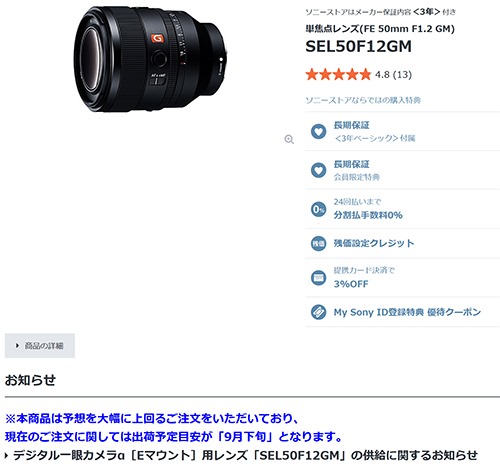Click the card icon for 3%OFF
Viewport: 500px width, 467px height.
(x=318, y=277)
